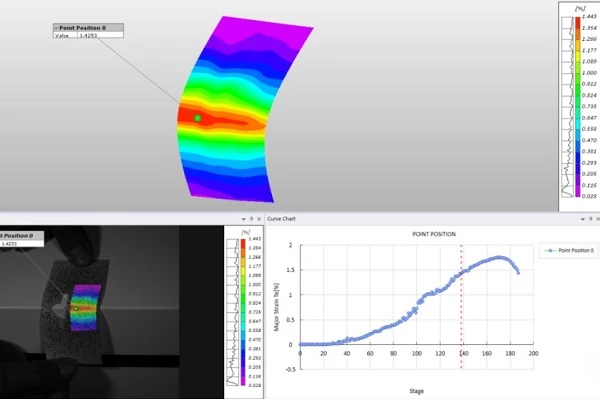Collapse the Point Position 0 label arrow
This screenshot has width=600, height=399.
pos(56,28)
